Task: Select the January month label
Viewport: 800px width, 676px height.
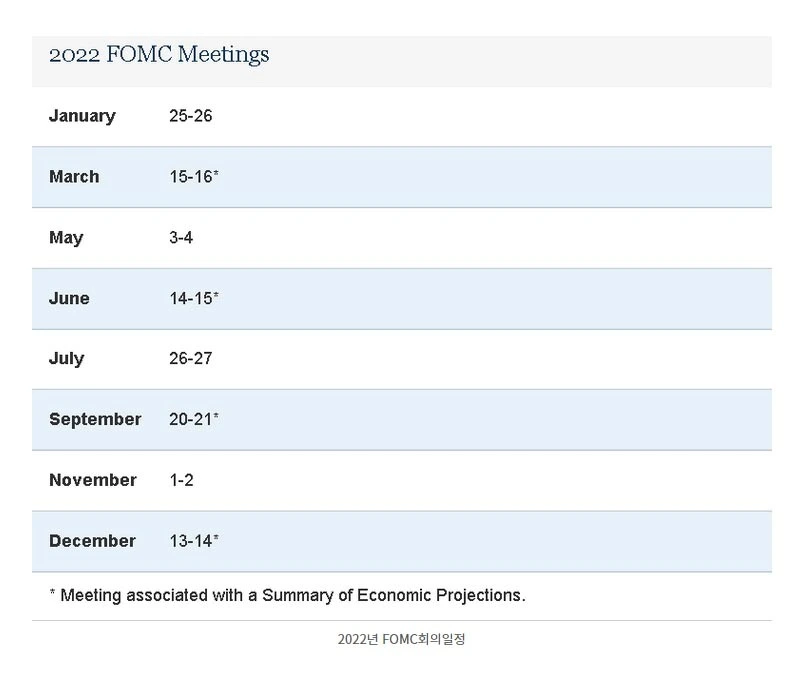Action: tap(82, 116)
